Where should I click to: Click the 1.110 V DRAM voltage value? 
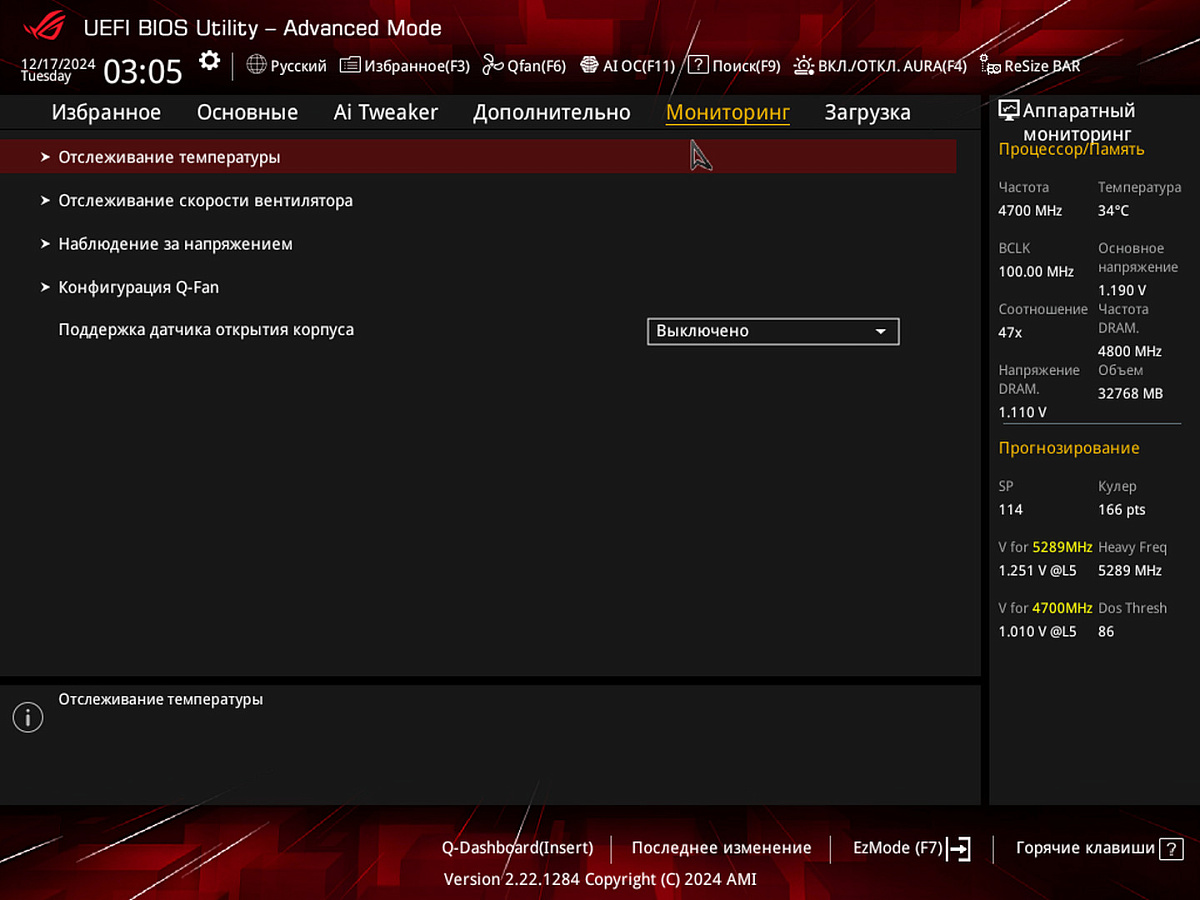pyautogui.click(x=1023, y=412)
